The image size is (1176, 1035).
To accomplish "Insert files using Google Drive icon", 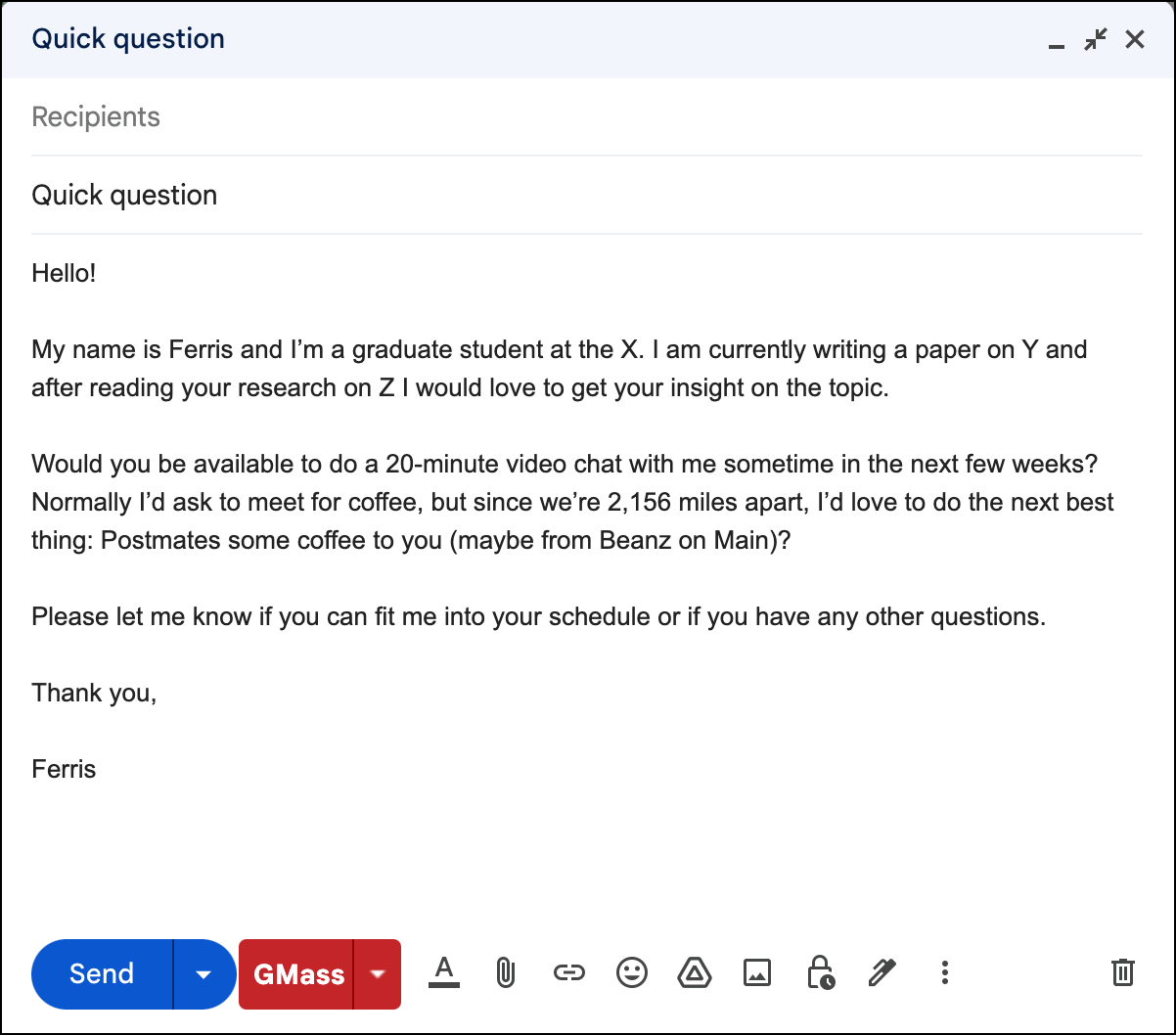I will coord(695,972).
